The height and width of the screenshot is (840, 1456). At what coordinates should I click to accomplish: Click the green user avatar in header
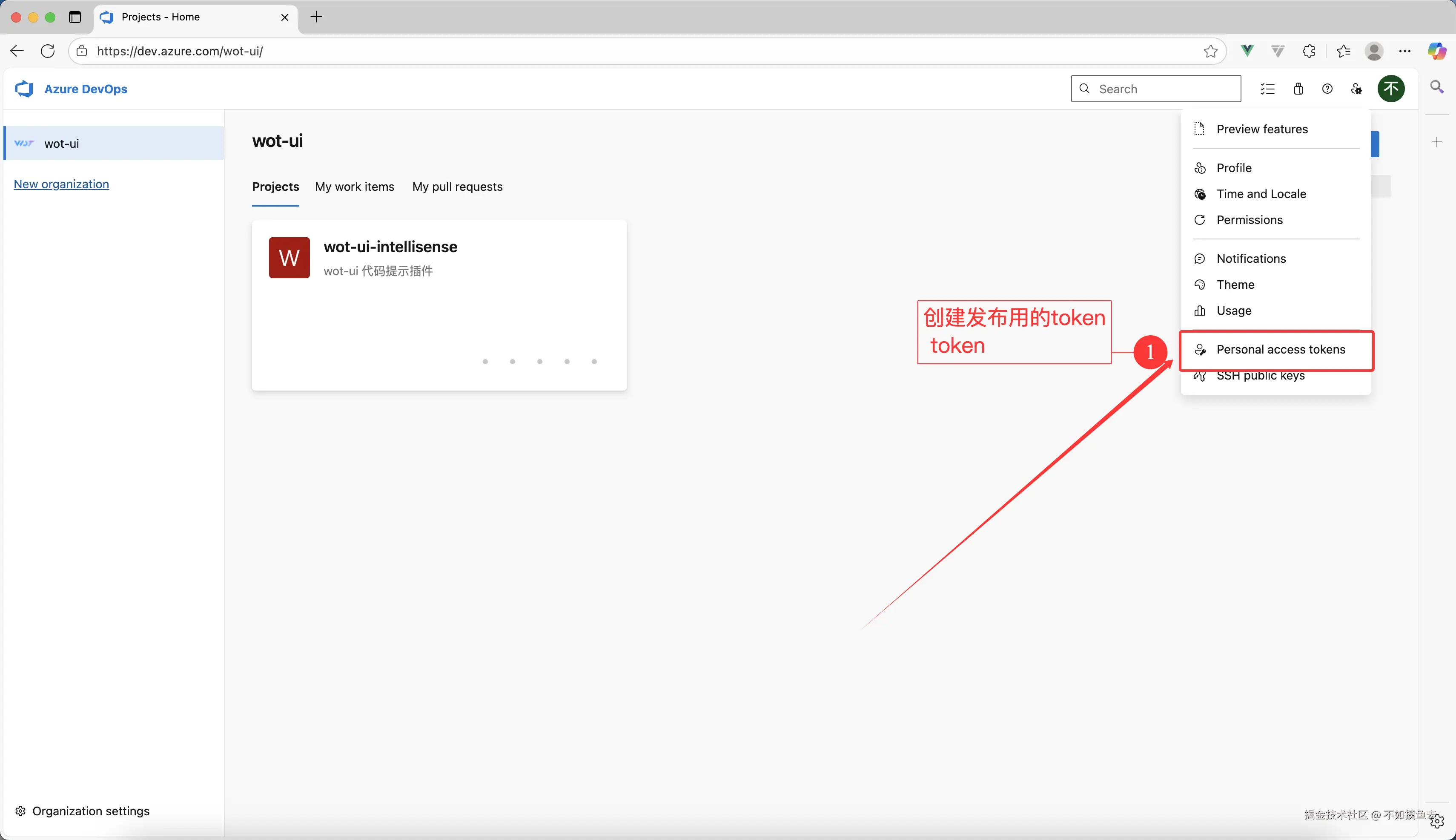point(1391,89)
